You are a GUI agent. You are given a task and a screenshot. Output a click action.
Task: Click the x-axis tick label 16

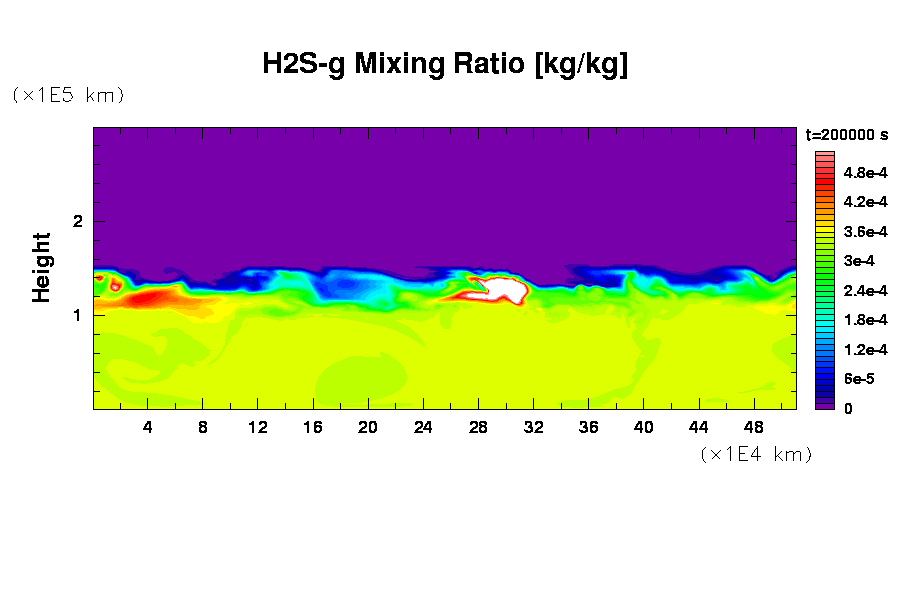point(312,427)
